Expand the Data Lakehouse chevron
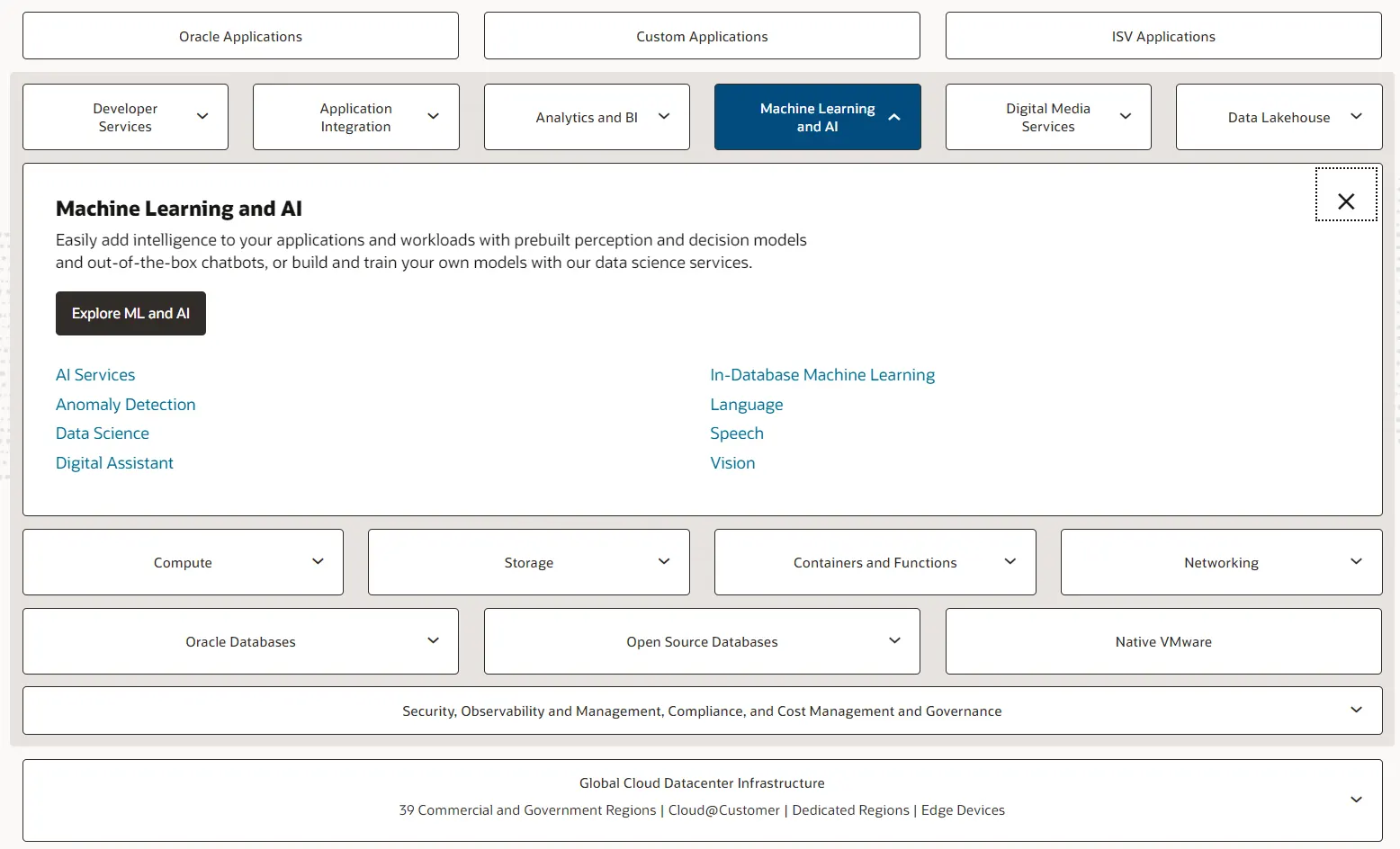 pos(1356,116)
